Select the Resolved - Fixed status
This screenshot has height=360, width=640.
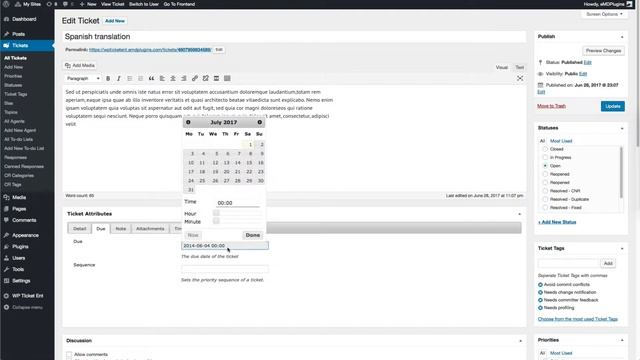pos(545,207)
